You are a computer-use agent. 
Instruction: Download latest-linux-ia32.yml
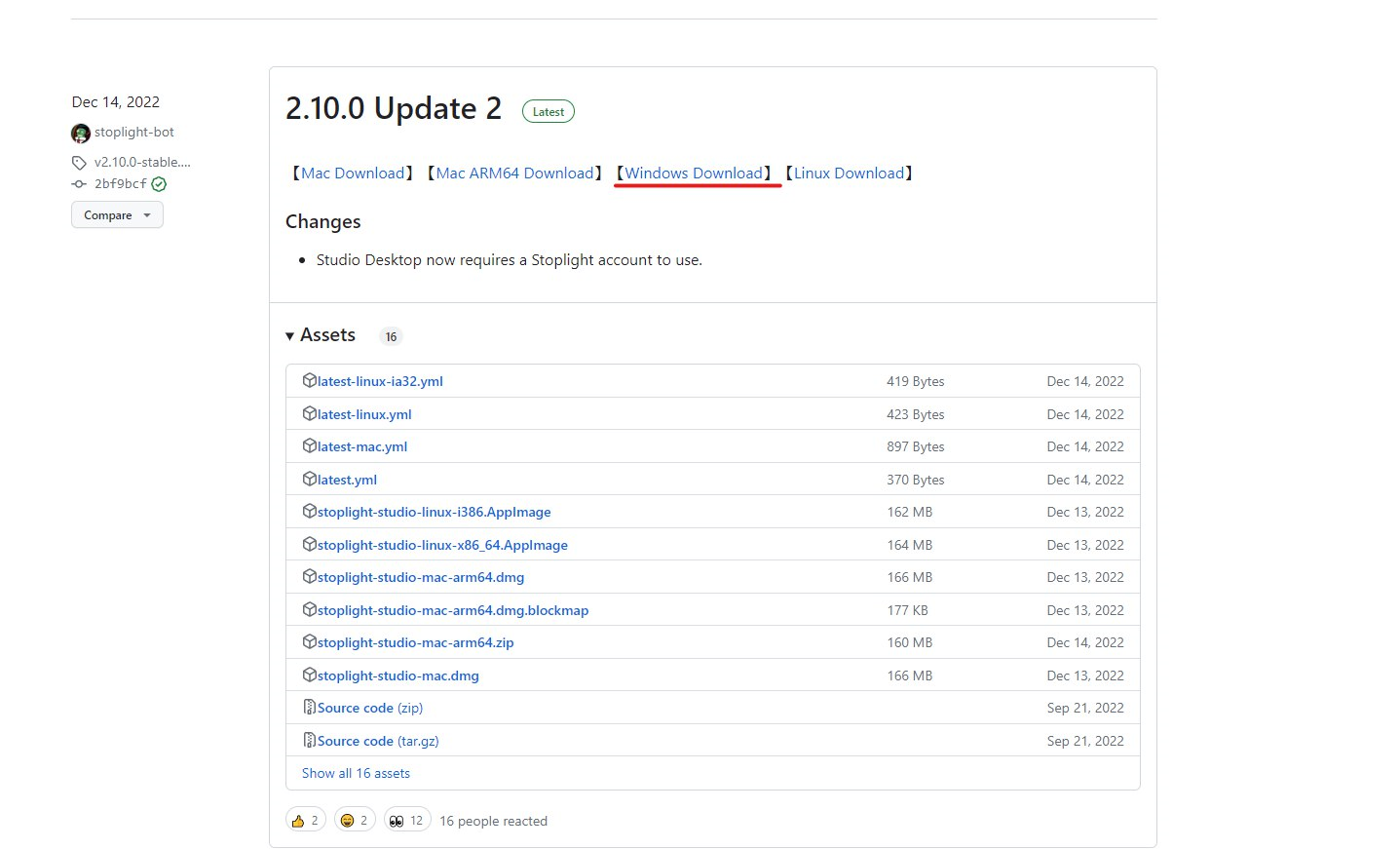coord(380,381)
